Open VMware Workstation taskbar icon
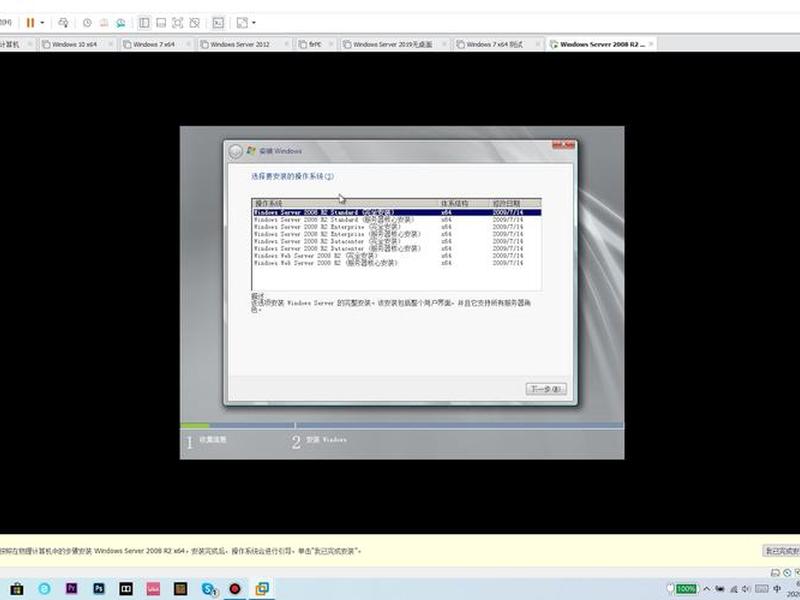Viewport: 800px width, 600px height. click(x=262, y=589)
